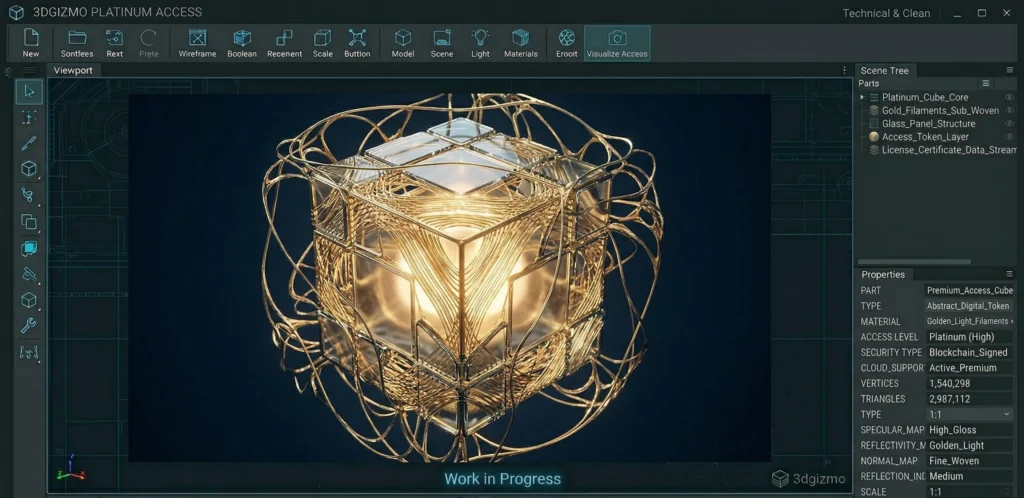Click the New file button

pos(31,42)
